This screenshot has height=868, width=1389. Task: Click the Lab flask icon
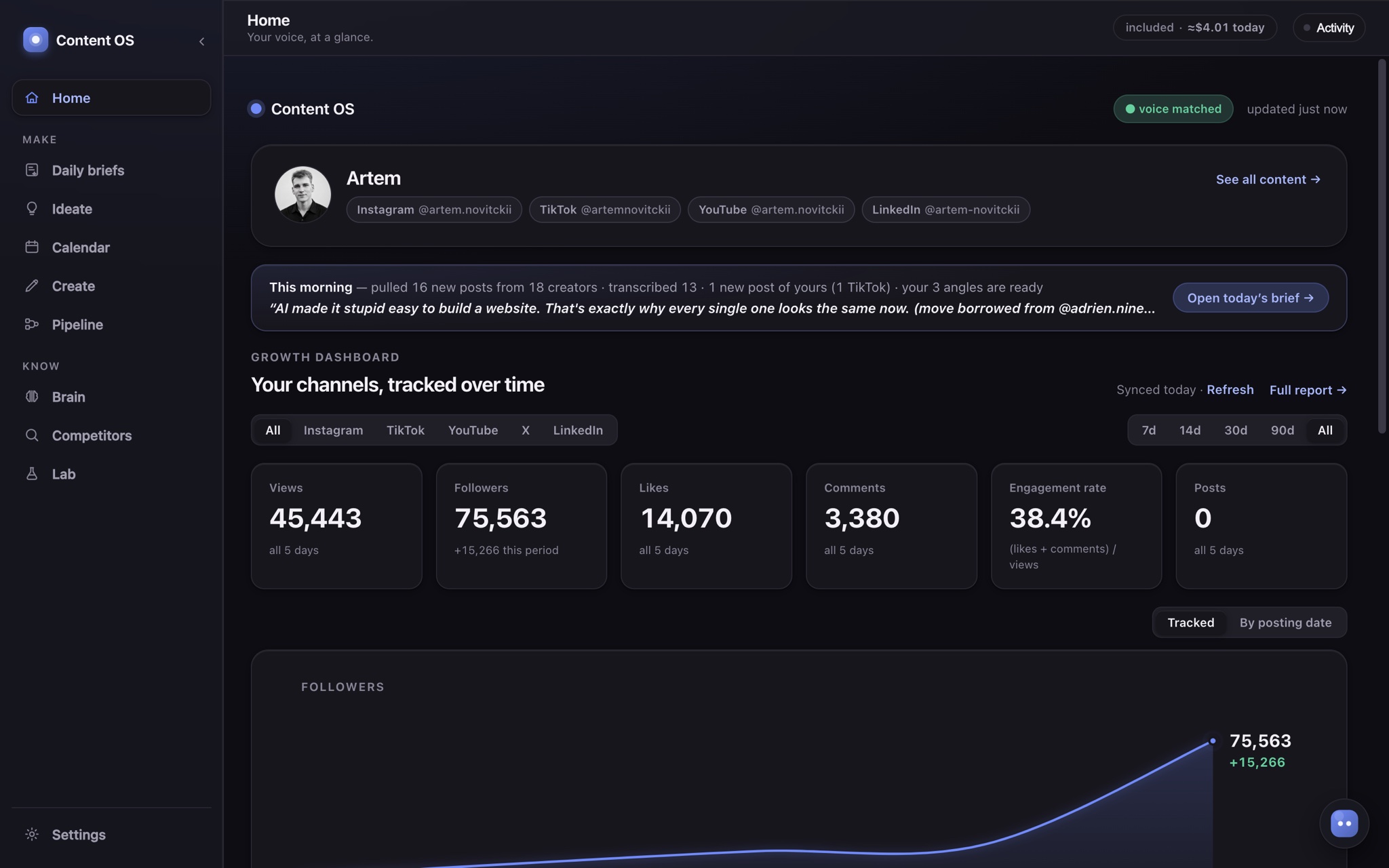pos(32,474)
